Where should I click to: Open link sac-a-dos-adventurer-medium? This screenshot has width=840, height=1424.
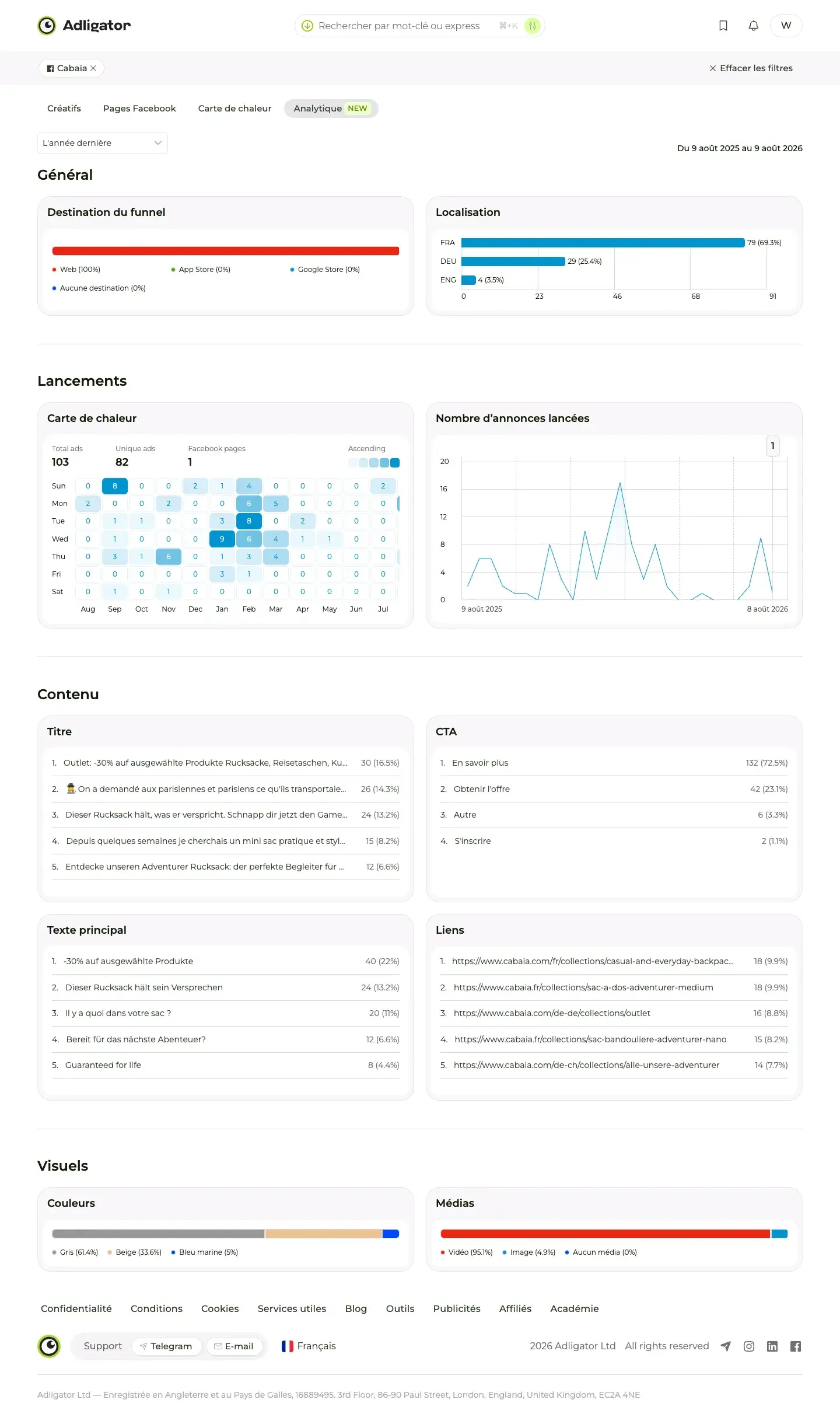[583, 987]
